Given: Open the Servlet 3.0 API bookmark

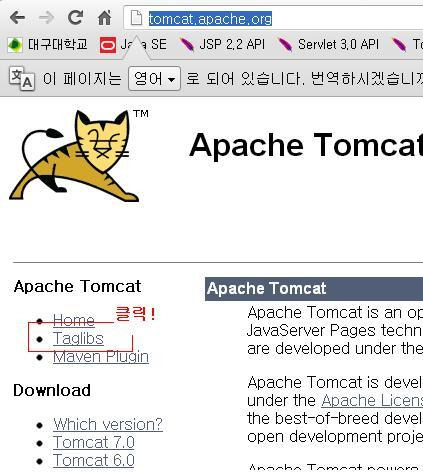Looking at the screenshot, I should [328, 44].
